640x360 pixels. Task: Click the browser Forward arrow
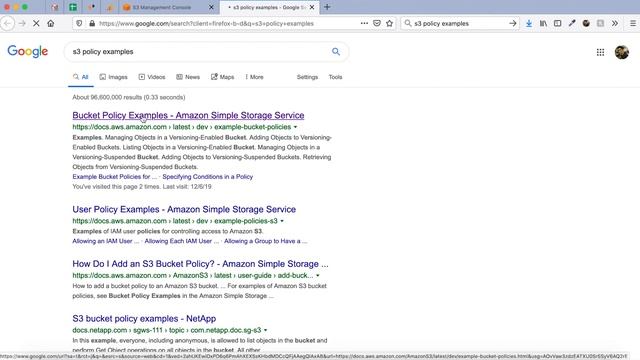click(22, 23)
